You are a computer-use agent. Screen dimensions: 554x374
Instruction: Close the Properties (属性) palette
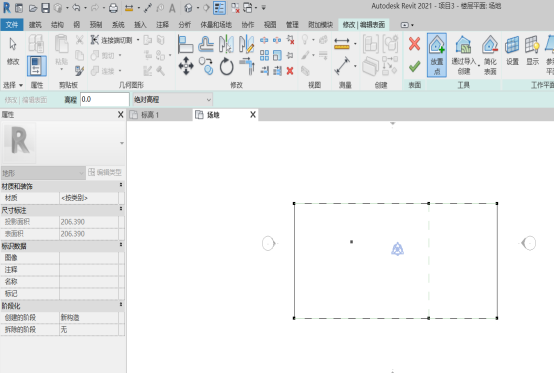(x=120, y=114)
